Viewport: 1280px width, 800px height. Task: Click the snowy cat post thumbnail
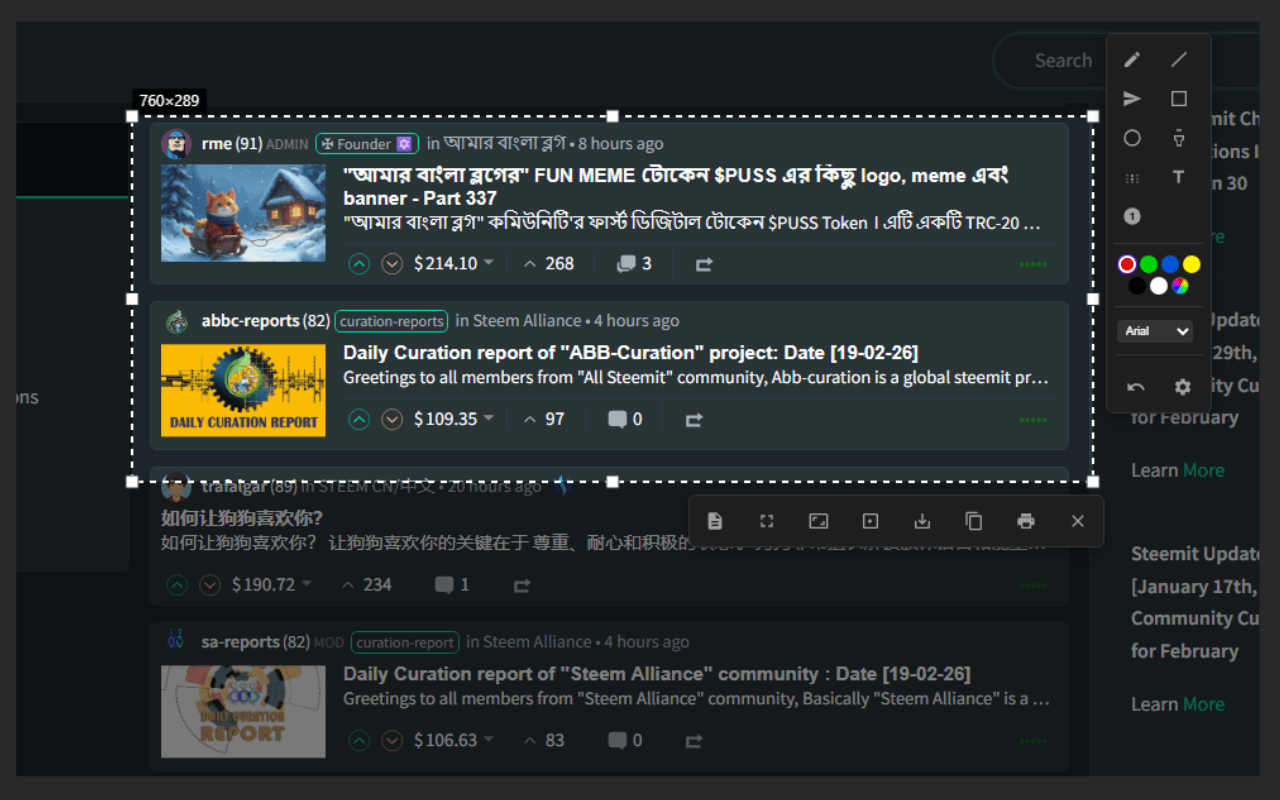point(243,213)
